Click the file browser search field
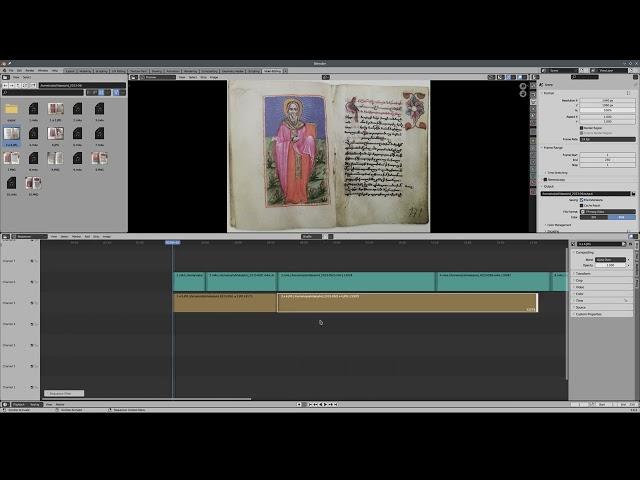Image resolution: width=640 pixels, height=480 pixels. (43, 93)
